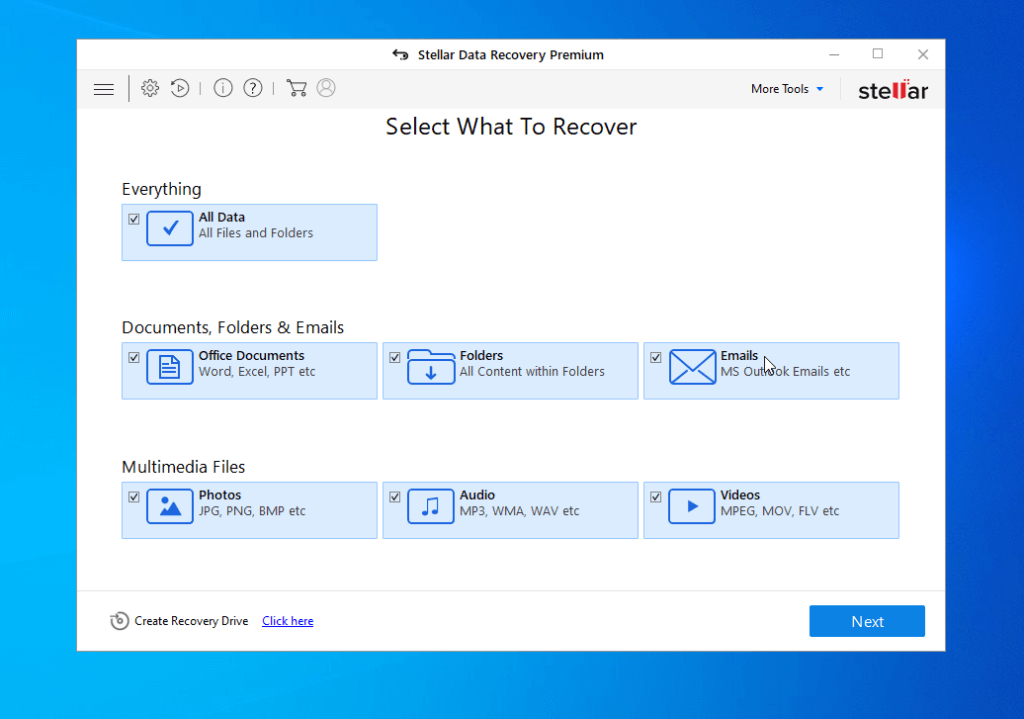The height and width of the screenshot is (719, 1024).
Task: Select the Folders recovery tile
Action: tap(510, 370)
